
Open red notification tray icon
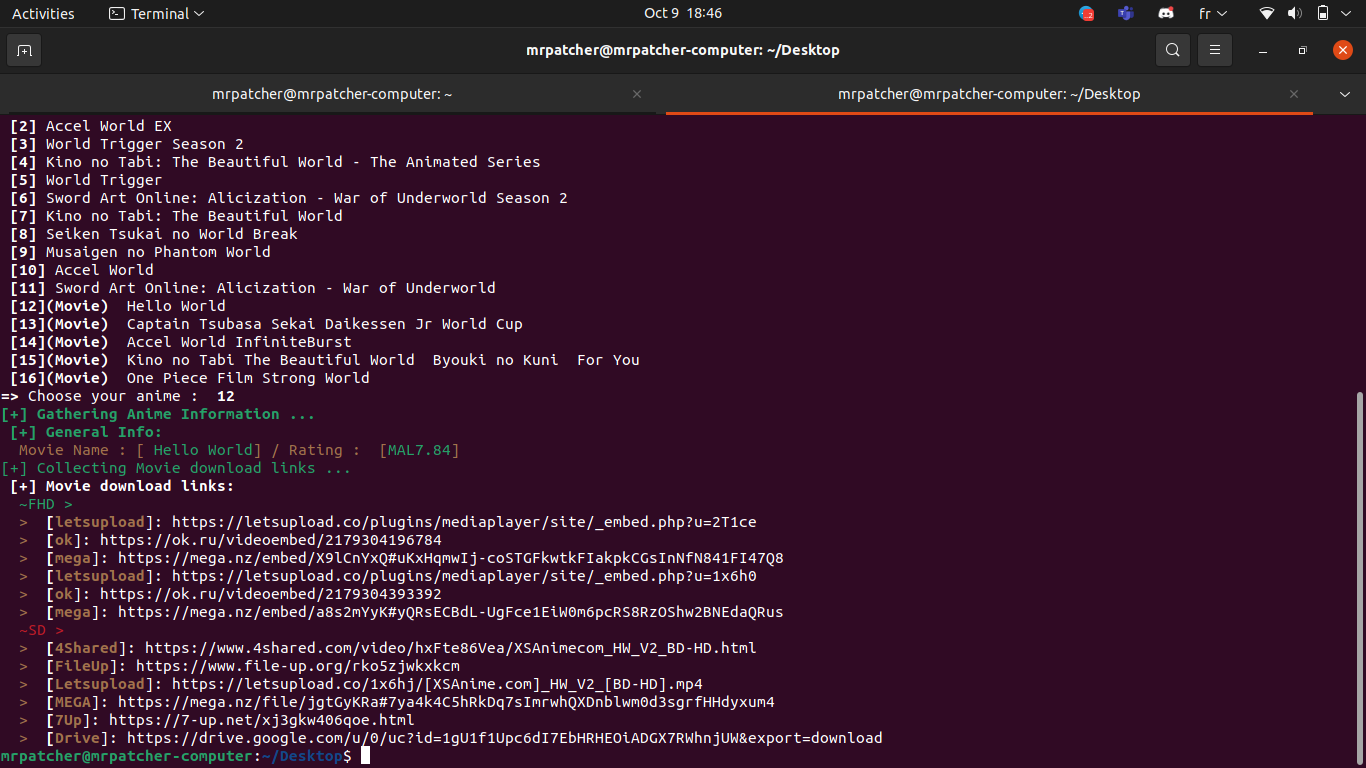point(1087,13)
